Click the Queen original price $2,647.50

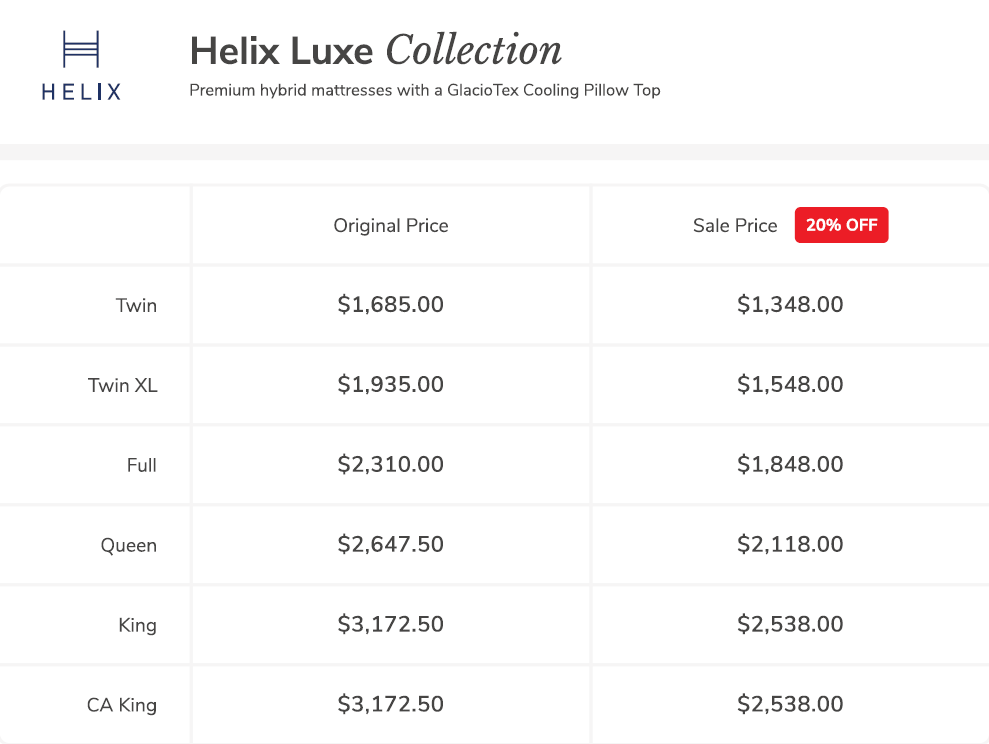(x=391, y=545)
